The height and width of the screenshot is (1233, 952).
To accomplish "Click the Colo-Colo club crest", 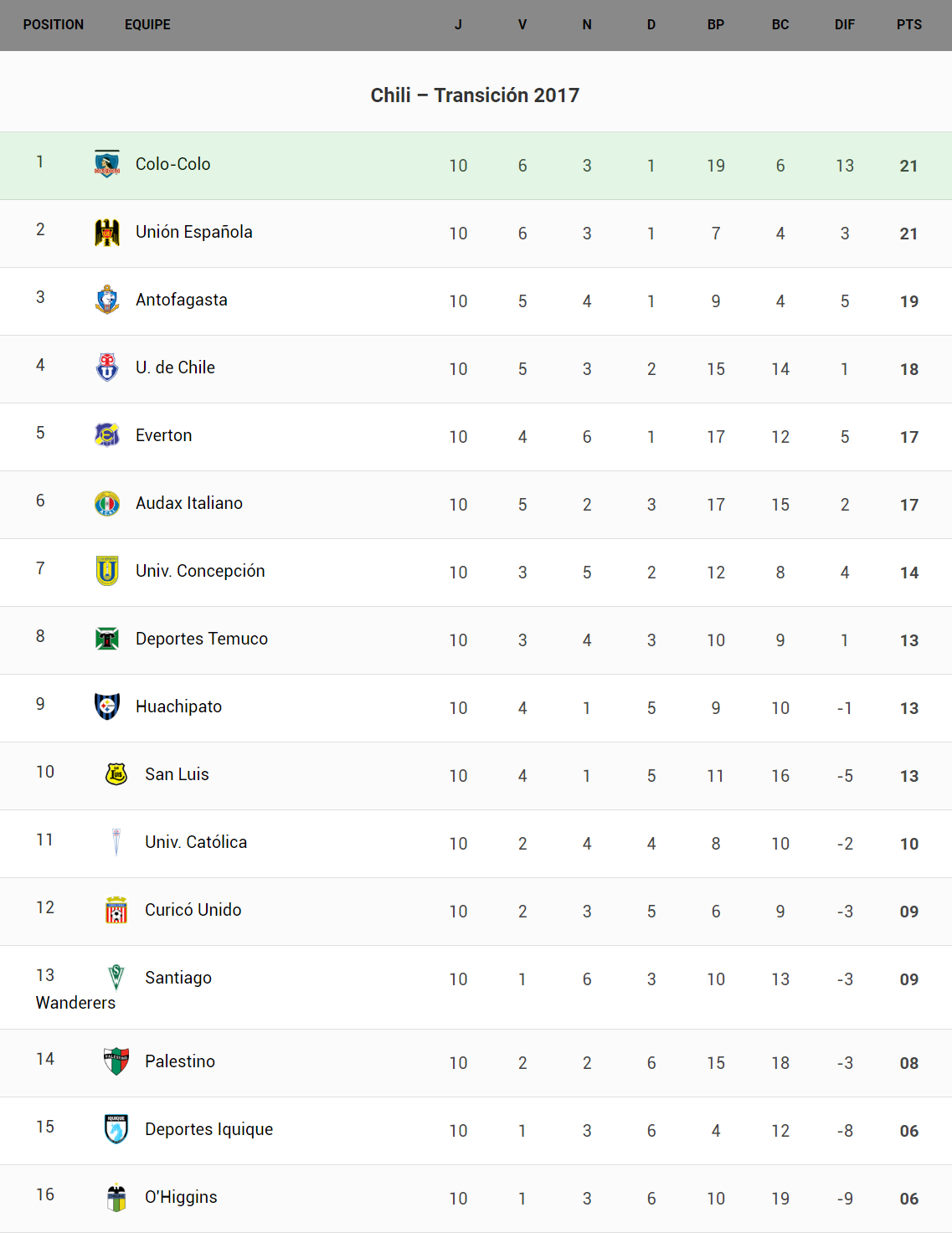I will [x=107, y=164].
